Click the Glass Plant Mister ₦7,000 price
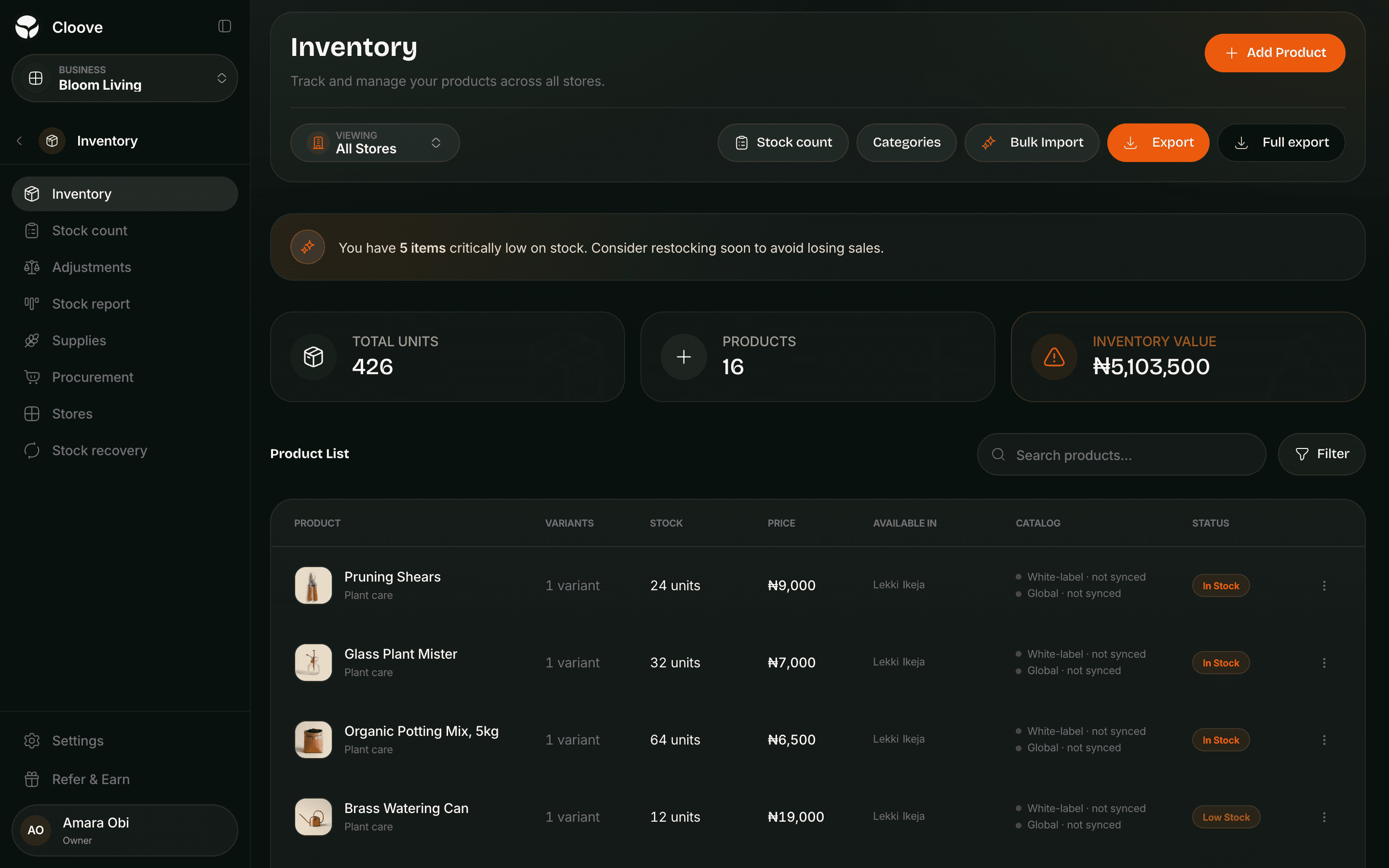The width and height of the screenshot is (1389, 868). click(x=791, y=663)
